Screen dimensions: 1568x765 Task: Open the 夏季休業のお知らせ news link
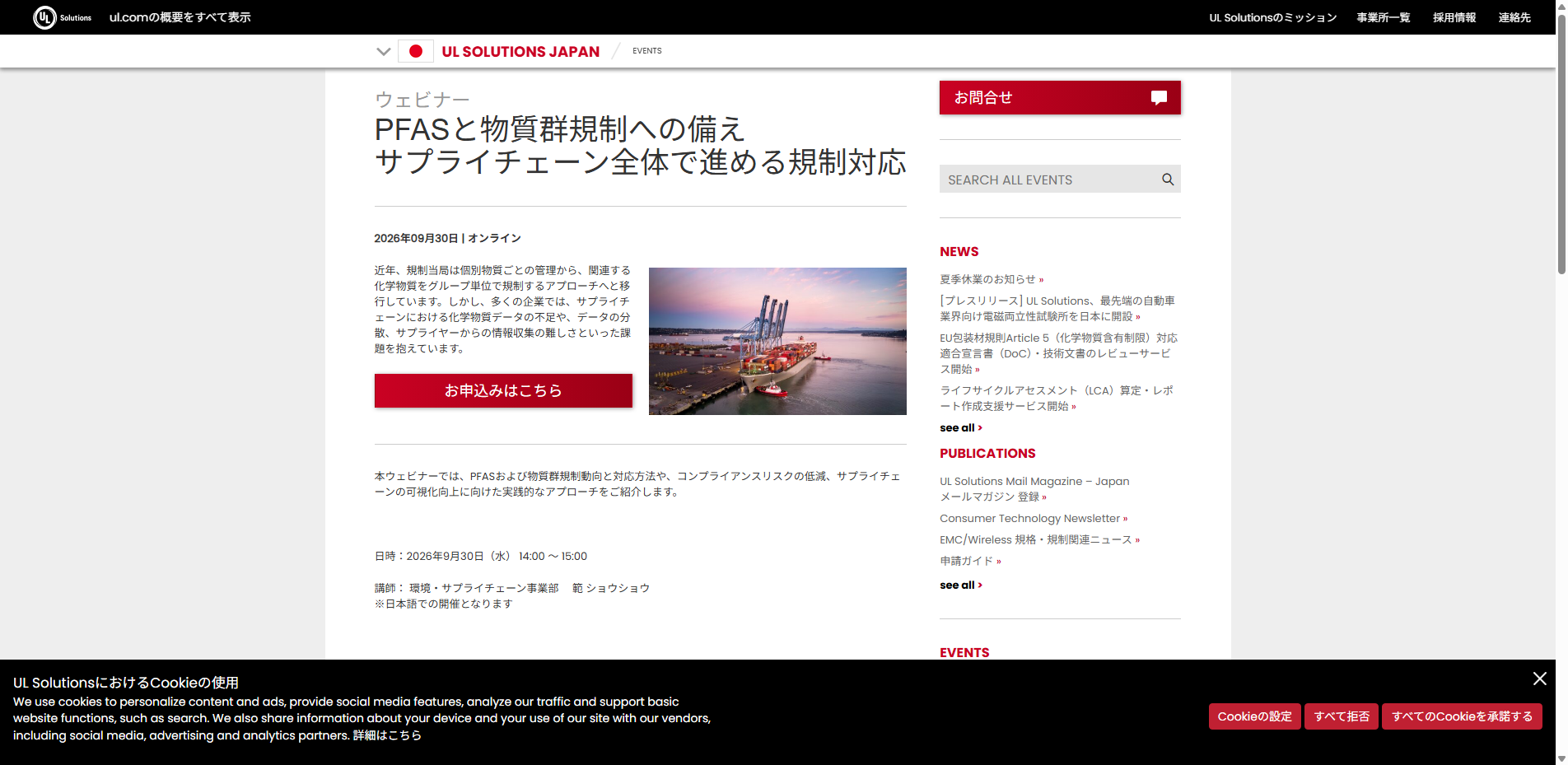click(x=992, y=279)
